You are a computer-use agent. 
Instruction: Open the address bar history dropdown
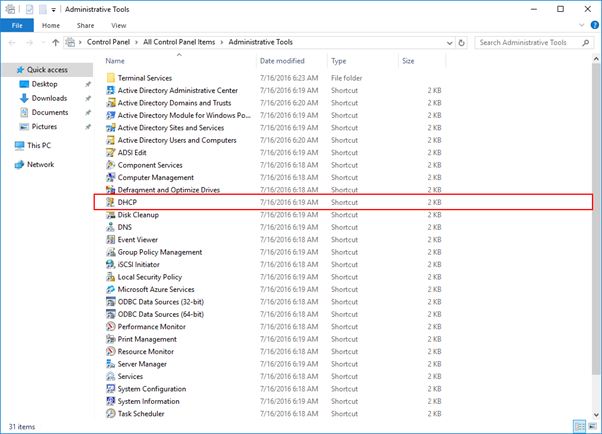coord(449,43)
